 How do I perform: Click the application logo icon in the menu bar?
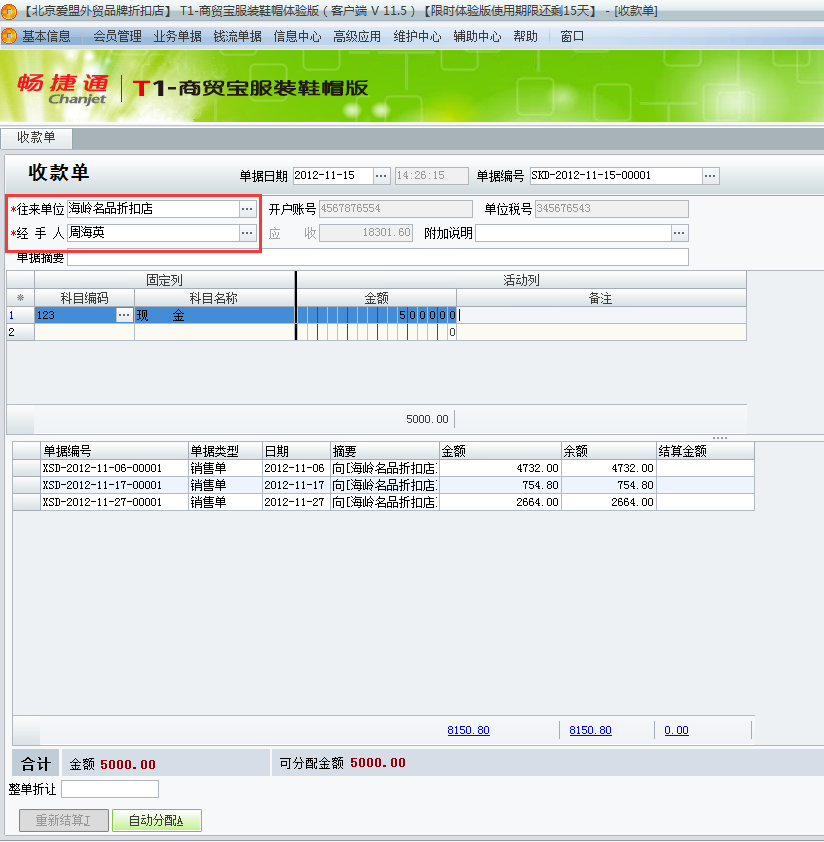pos(9,36)
